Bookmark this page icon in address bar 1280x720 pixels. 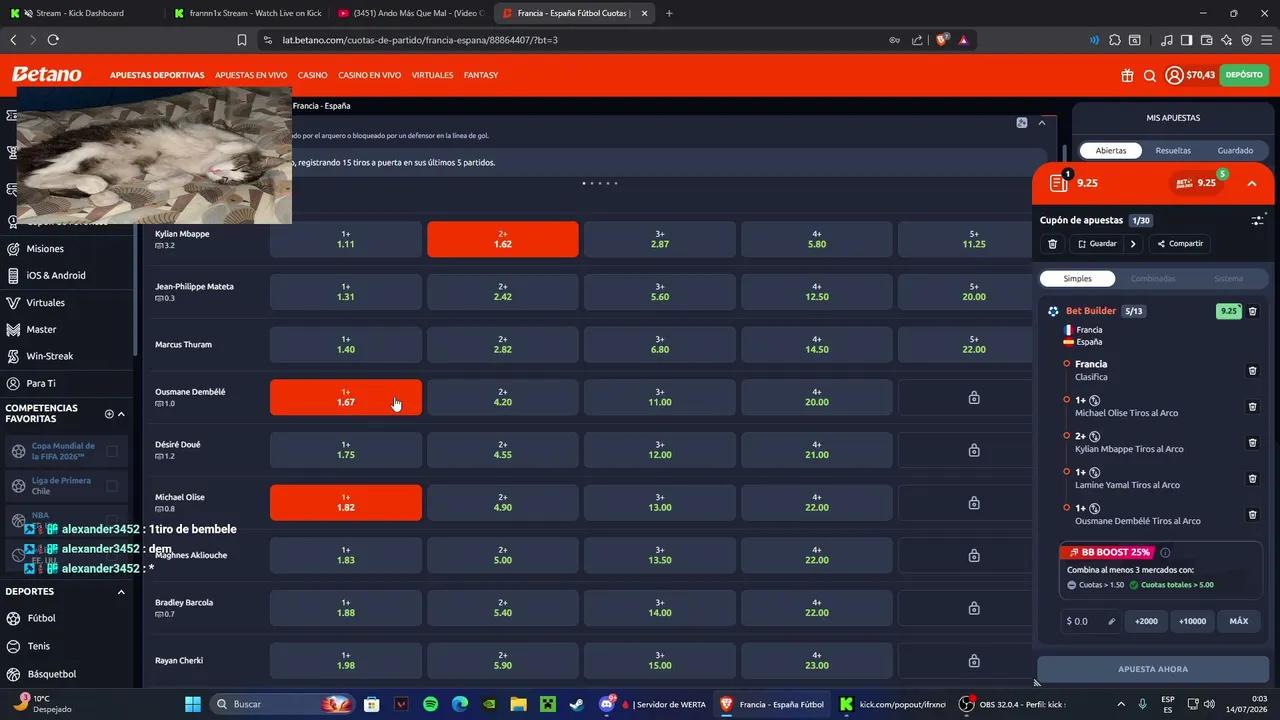pos(242,40)
